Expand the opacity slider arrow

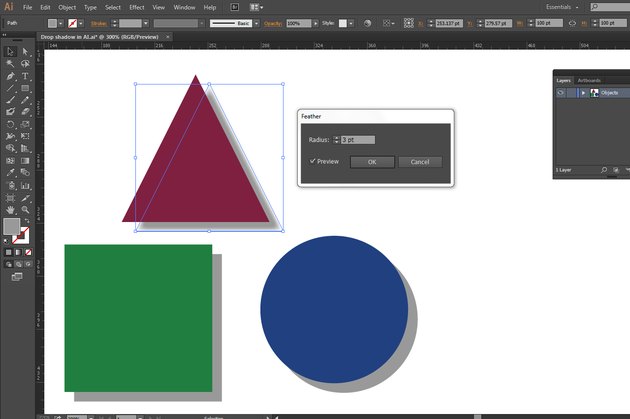point(315,23)
